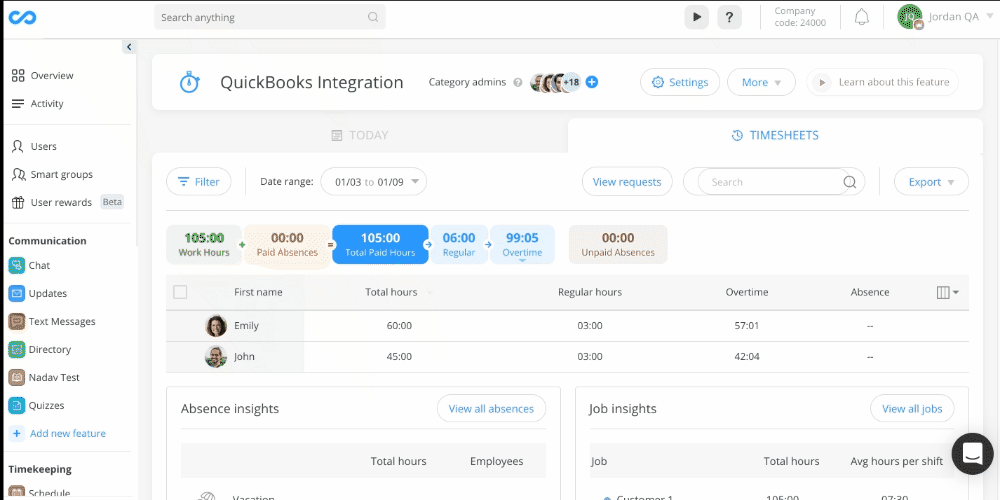Switch to the TODAY tab
This screenshot has width=1000, height=500.
[359, 135]
